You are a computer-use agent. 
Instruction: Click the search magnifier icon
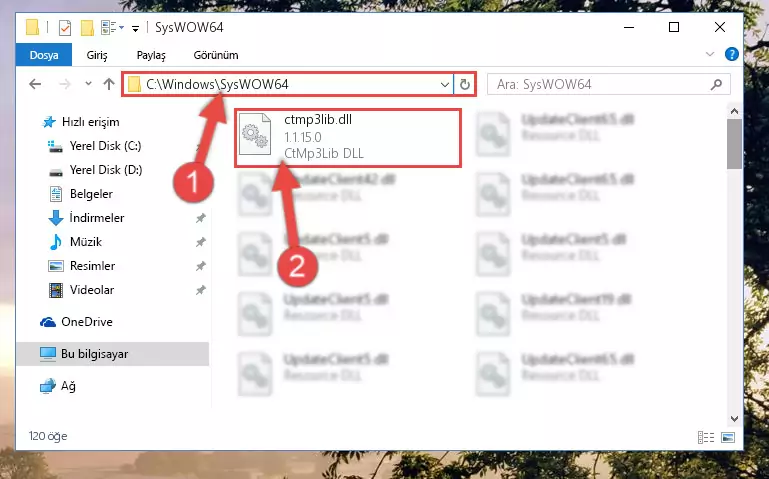pyautogui.click(x=717, y=84)
